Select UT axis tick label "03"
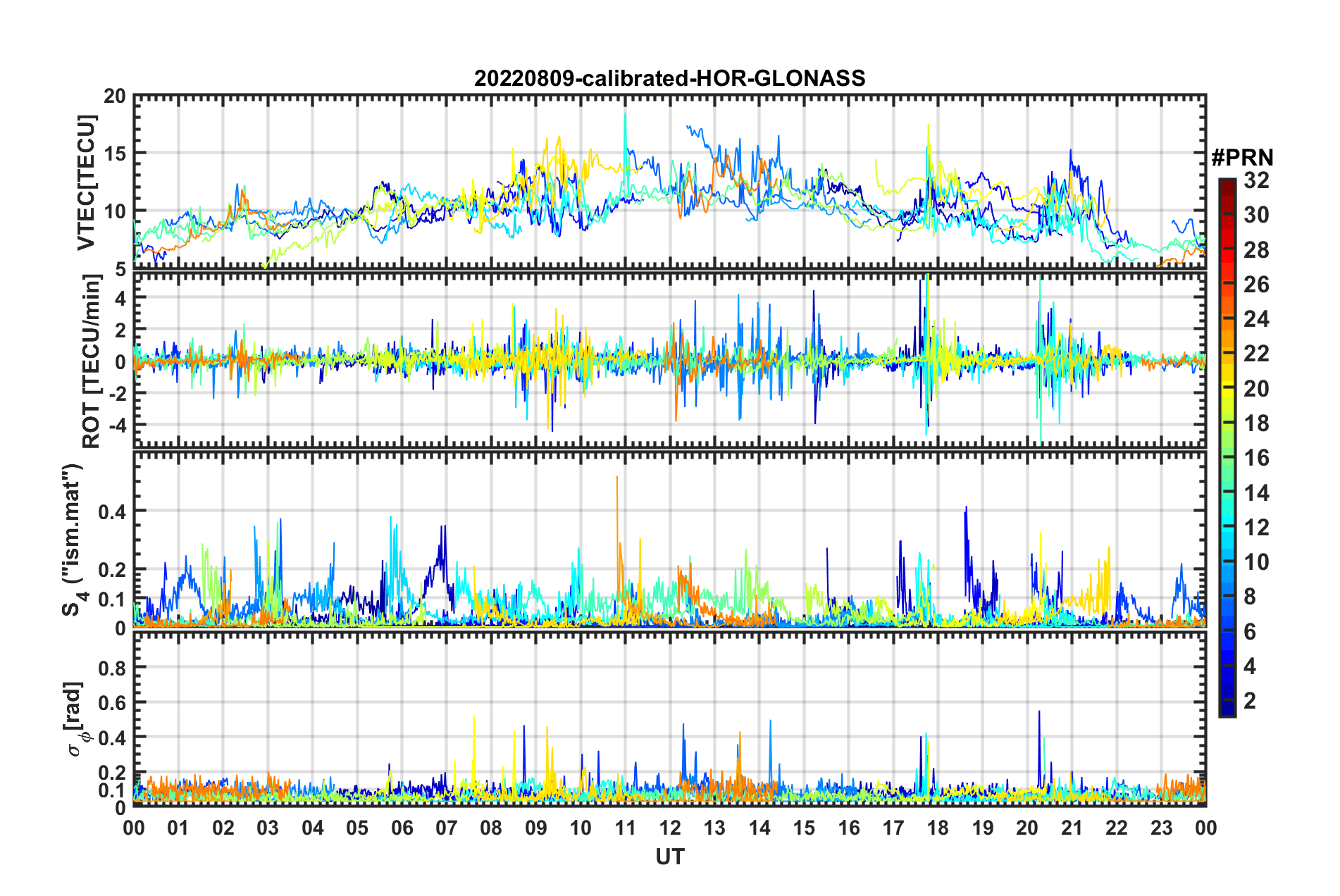The height and width of the screenshot is (896, 1340). point(268,828)
